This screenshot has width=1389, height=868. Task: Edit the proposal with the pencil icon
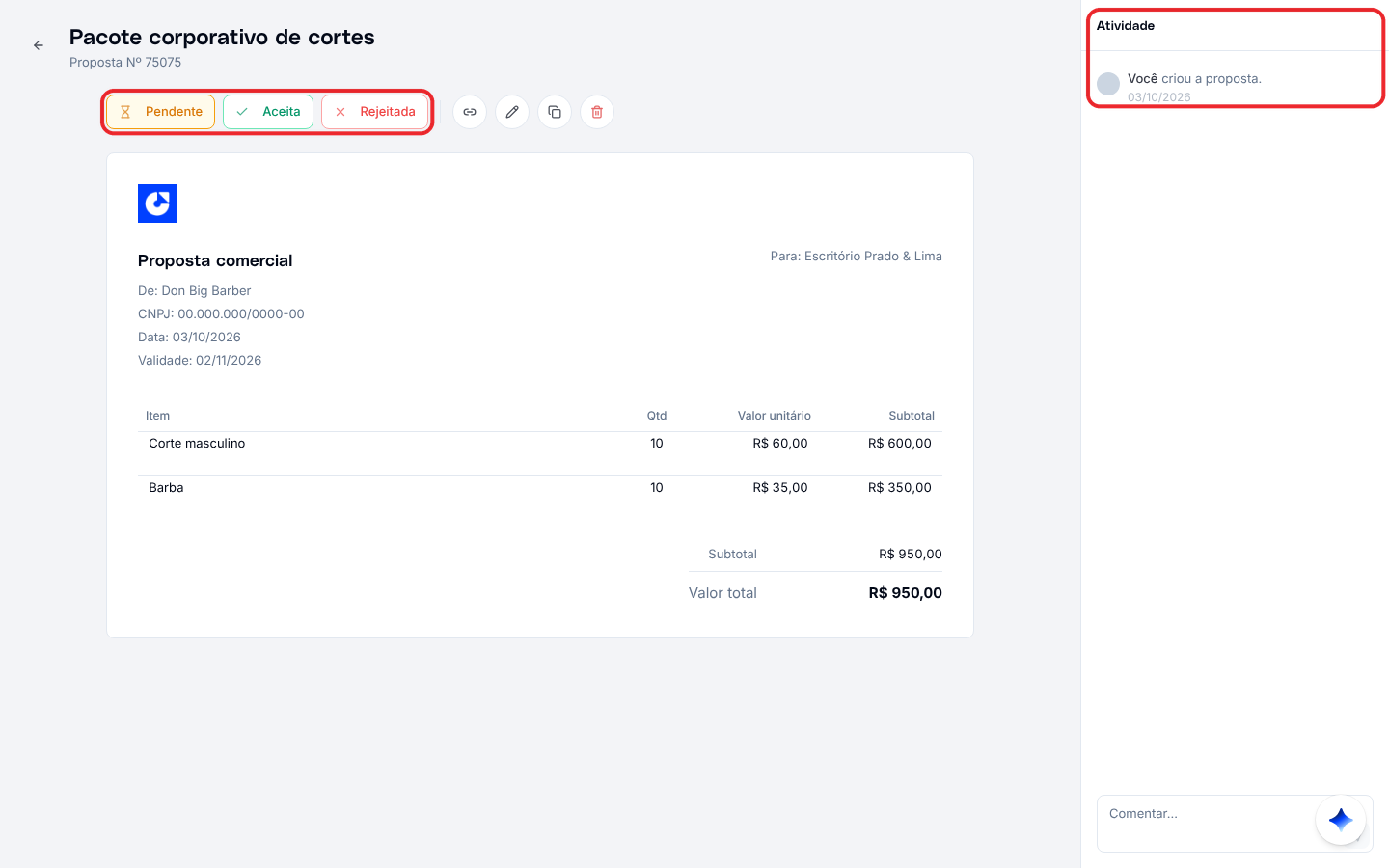512,112
